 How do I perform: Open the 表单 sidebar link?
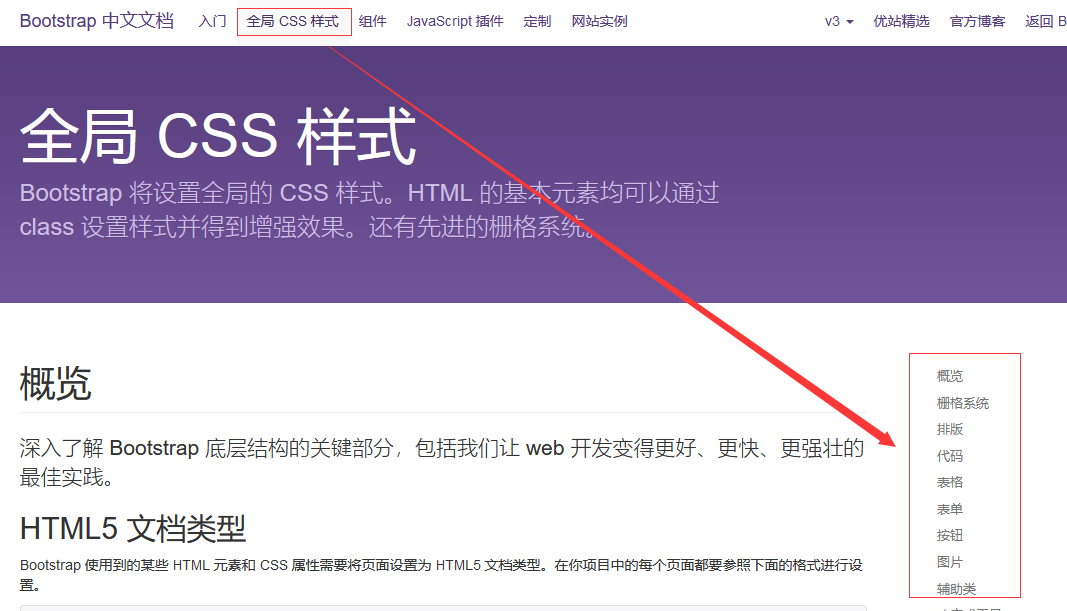(949, 508)
